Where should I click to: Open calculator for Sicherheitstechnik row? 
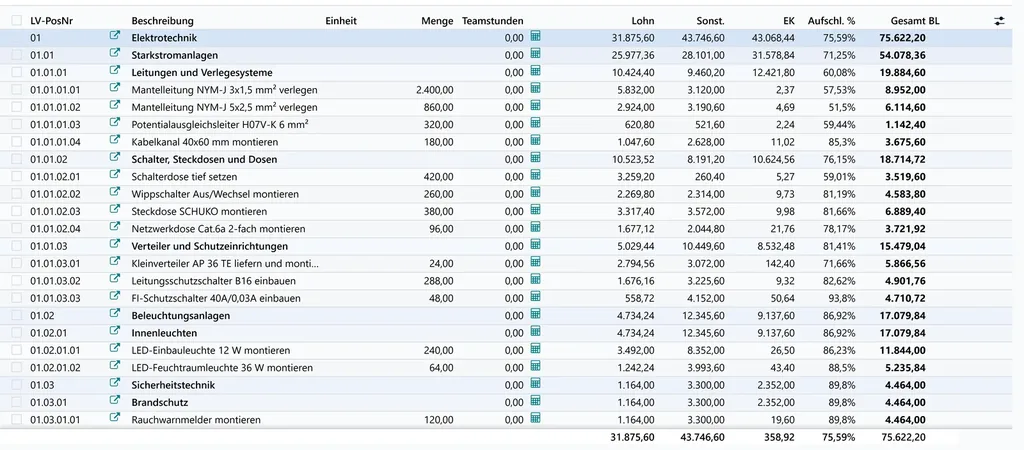(536, 383)
